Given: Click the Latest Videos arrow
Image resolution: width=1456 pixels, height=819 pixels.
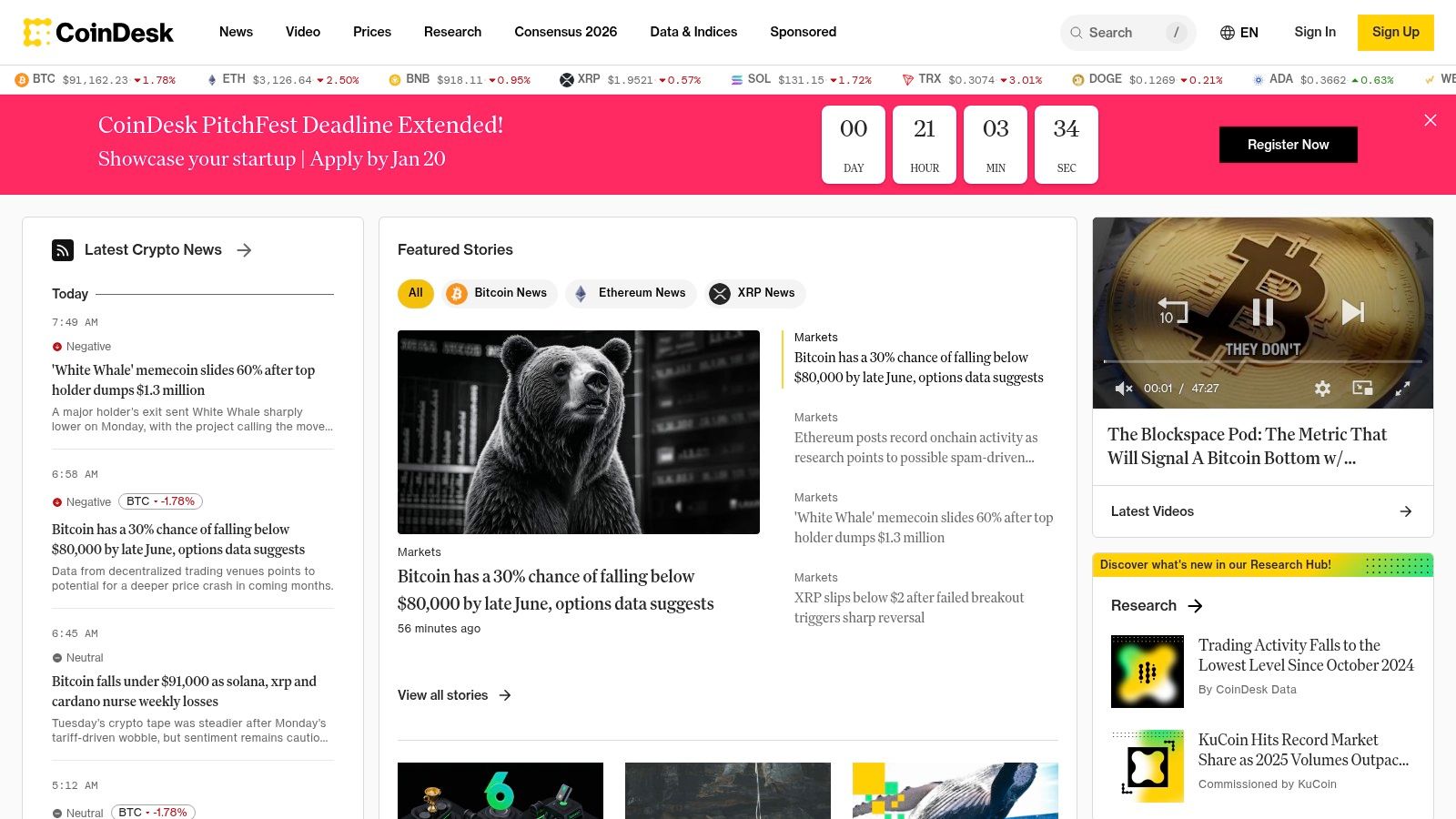Looking at the screenshot, I should click(1406, 511).
